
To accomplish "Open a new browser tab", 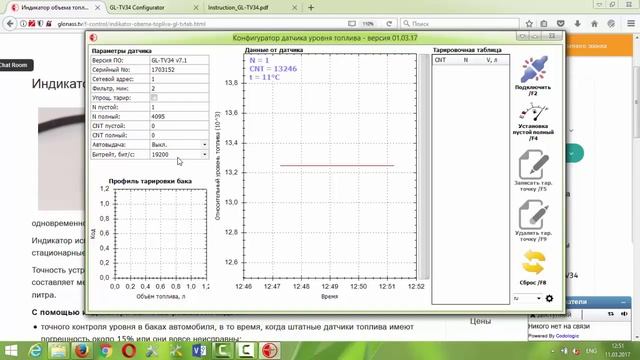I will (311, 7).
